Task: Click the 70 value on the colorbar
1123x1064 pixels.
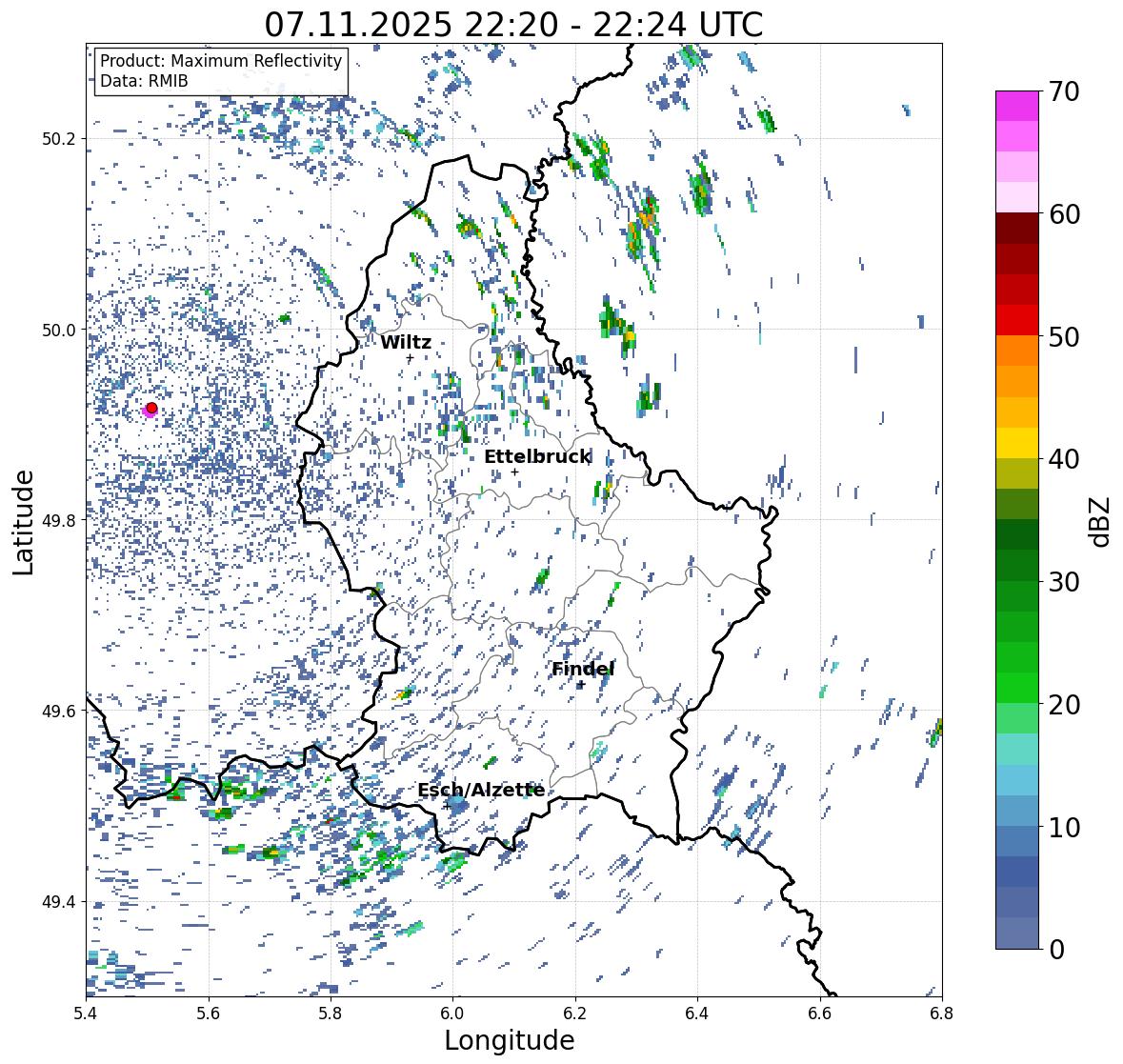Action: point(1064,91)
